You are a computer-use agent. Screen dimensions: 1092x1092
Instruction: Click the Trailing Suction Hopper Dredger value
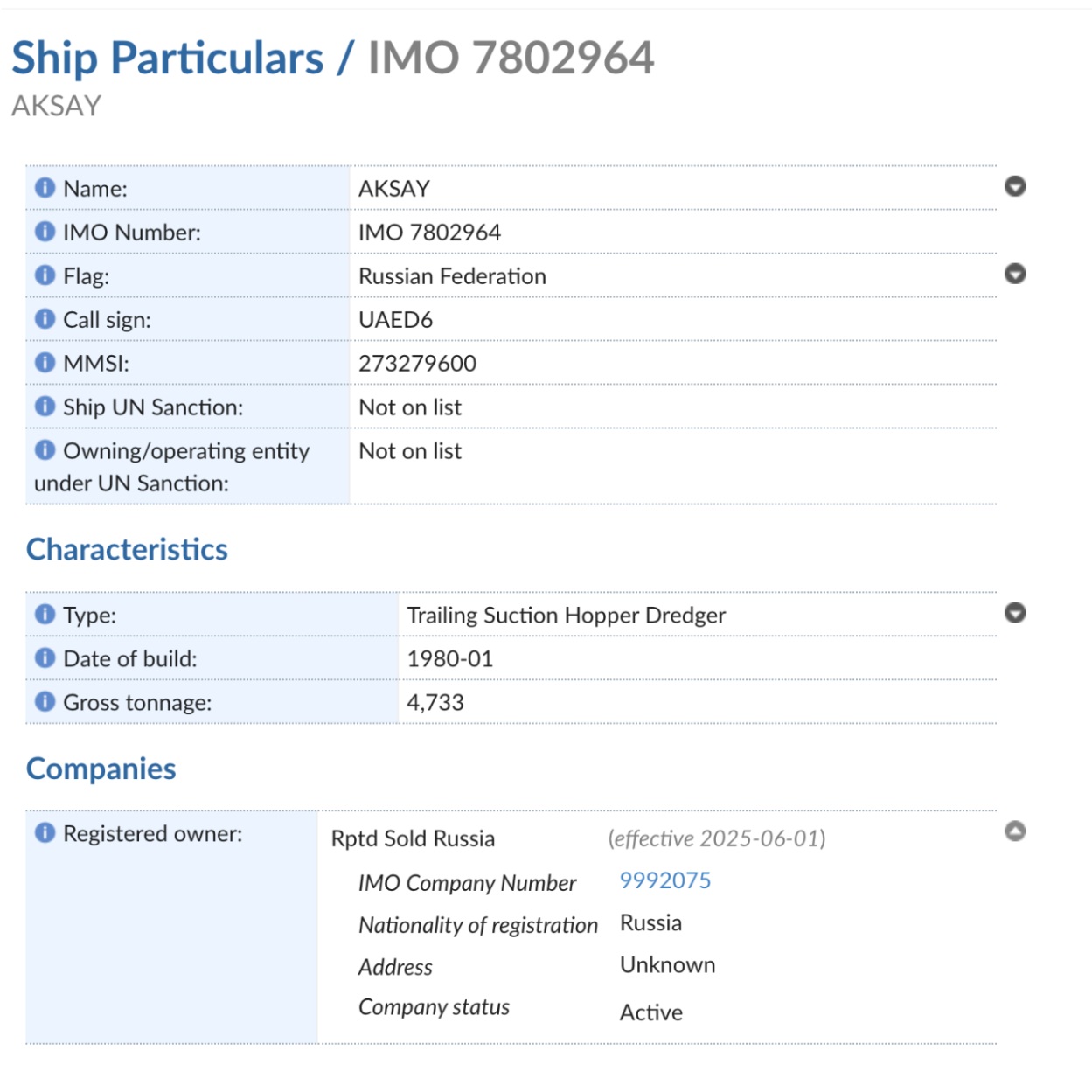point(566,615)
